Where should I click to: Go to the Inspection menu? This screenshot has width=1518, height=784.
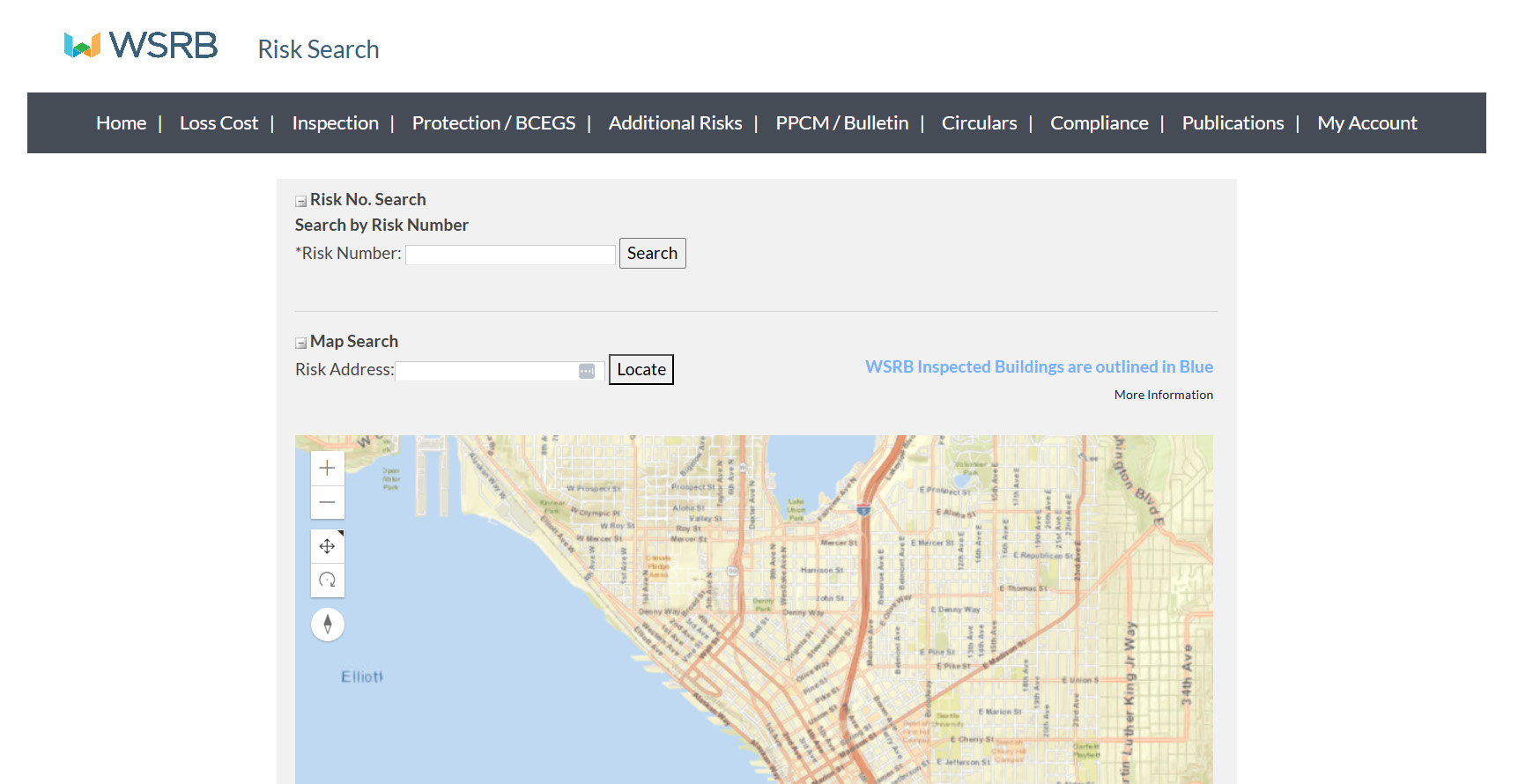tap(336, 123)
